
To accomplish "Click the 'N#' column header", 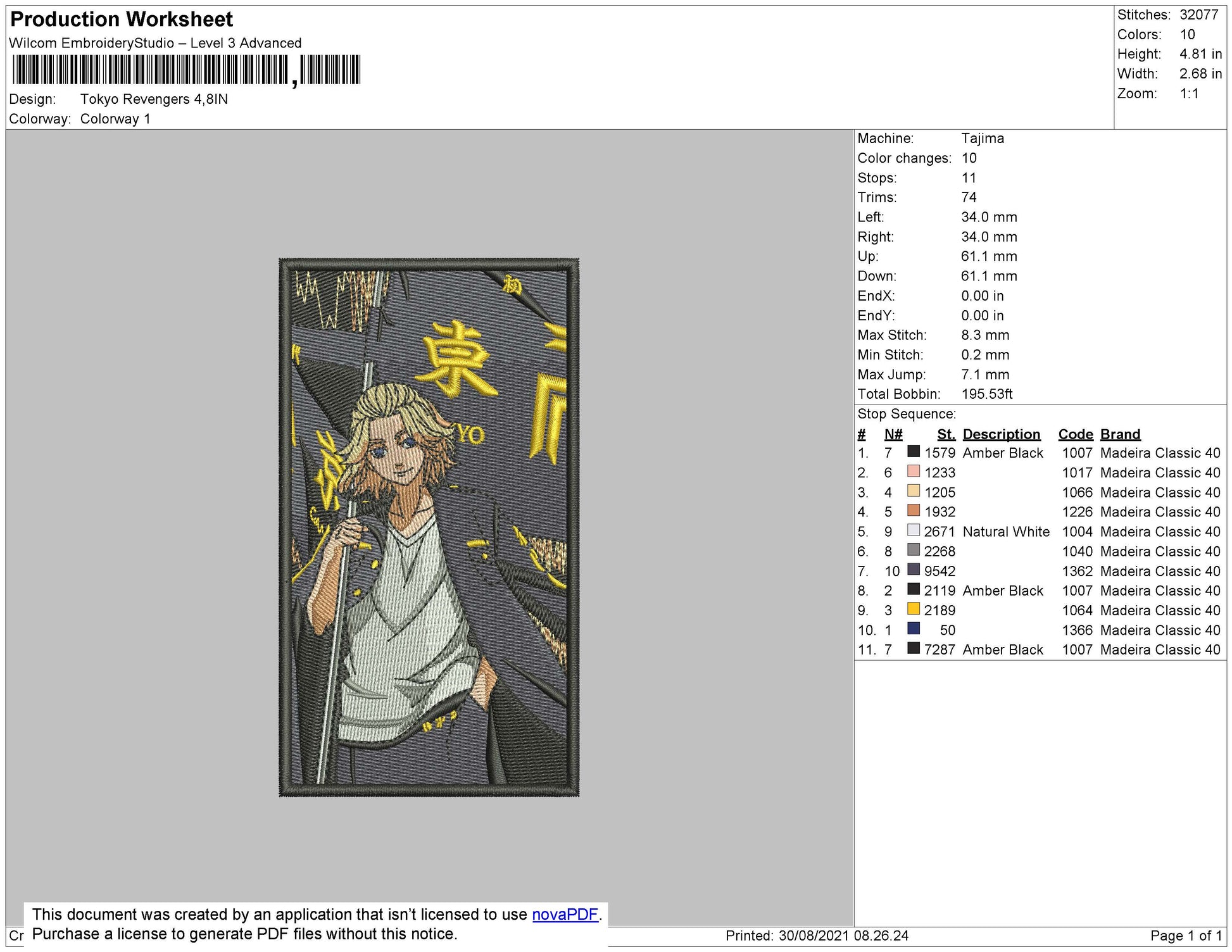I will (893, 434).
